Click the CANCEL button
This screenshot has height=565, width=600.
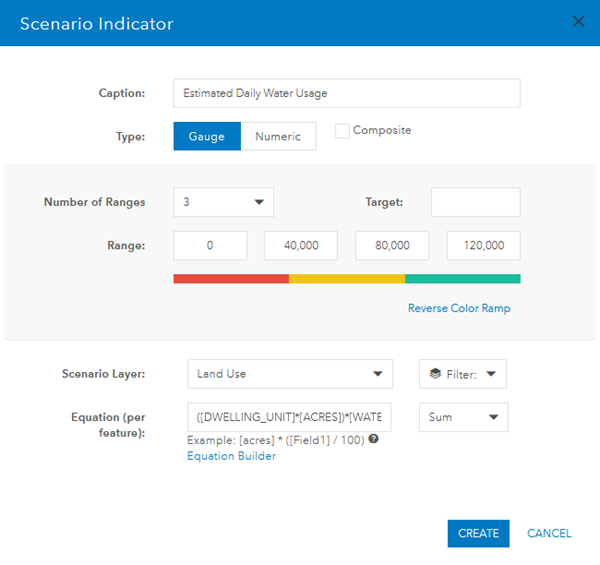coord(549,533)
